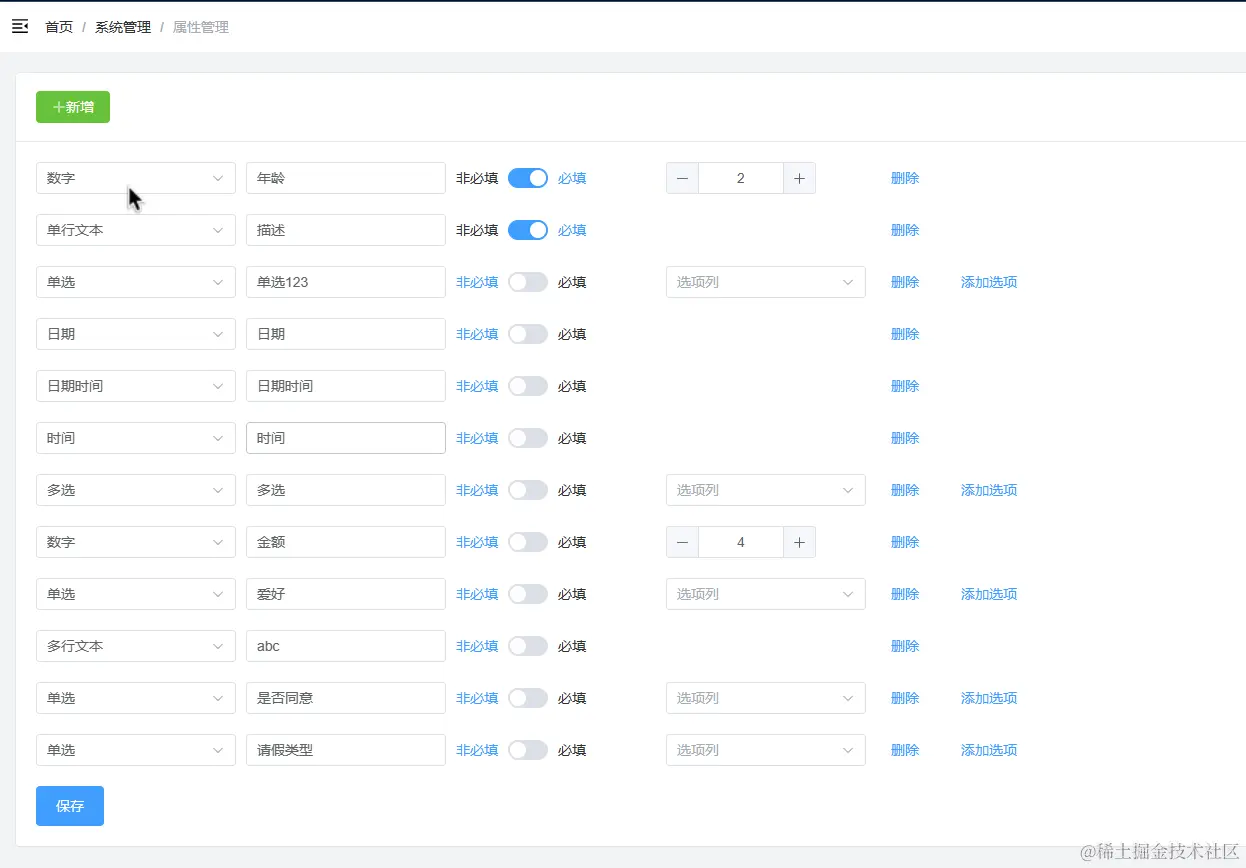Toggle required switch for 请假类型 row
The image size is (1246, 868).
(528, 750)
